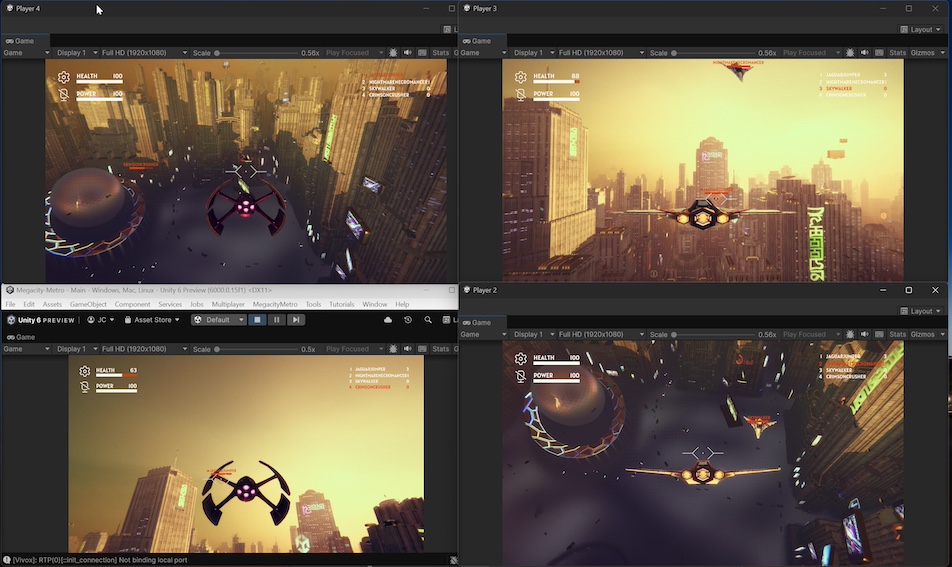The width and height of the screenshot is (952, 567).
Task: Click the Step frame button
Action: pos(295,320)
